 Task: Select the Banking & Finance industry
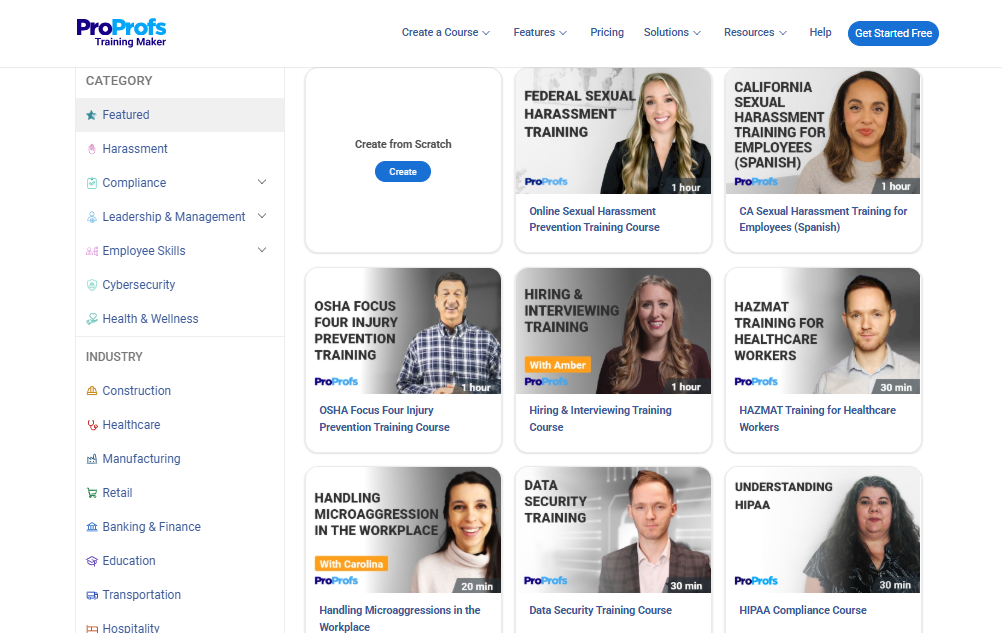180,527
